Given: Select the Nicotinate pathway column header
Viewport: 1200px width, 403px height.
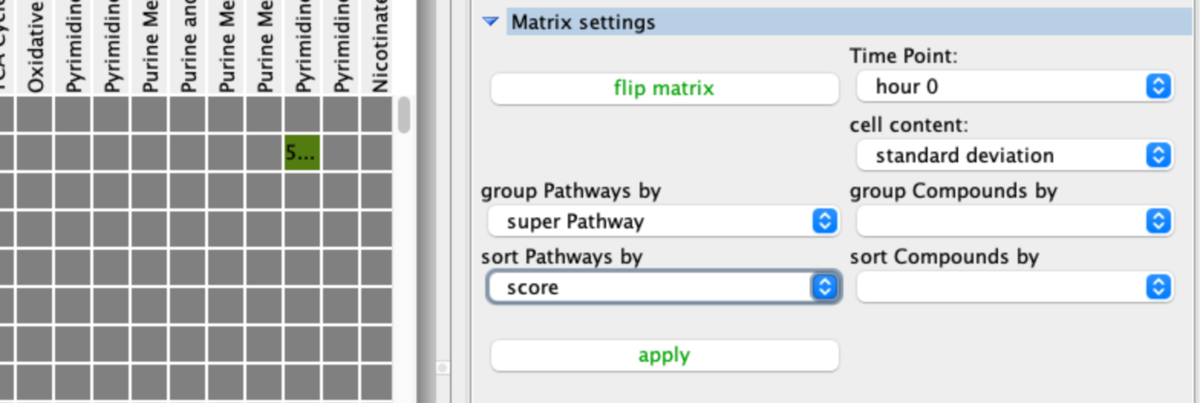Looking at the screenshot, I should point(378,50).
